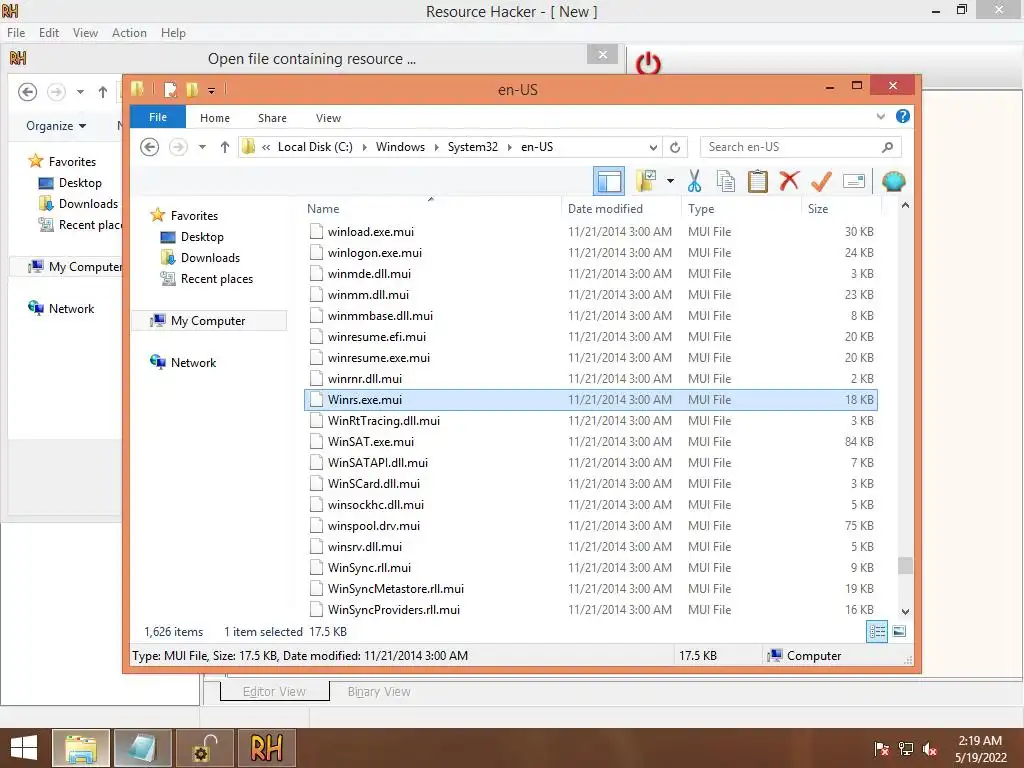The height and width of the screenshot is (768, 1024).
Task: Switch to details view layout icon
Action: point(877,632)
